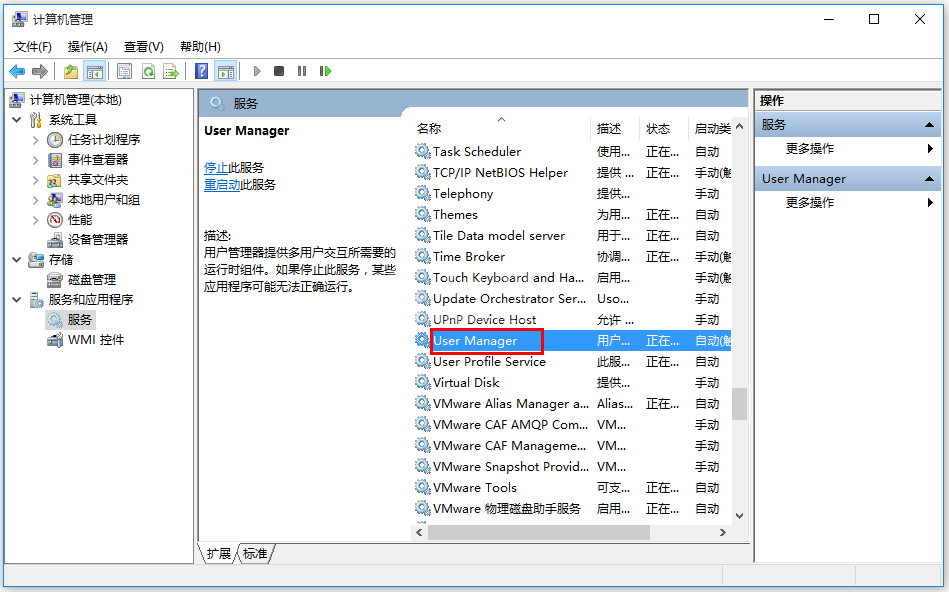Image resolution: width=949 pixels, height=592 pixels.
Task: Expand the 性能 node arrow
Action: [x=36, y=220]
